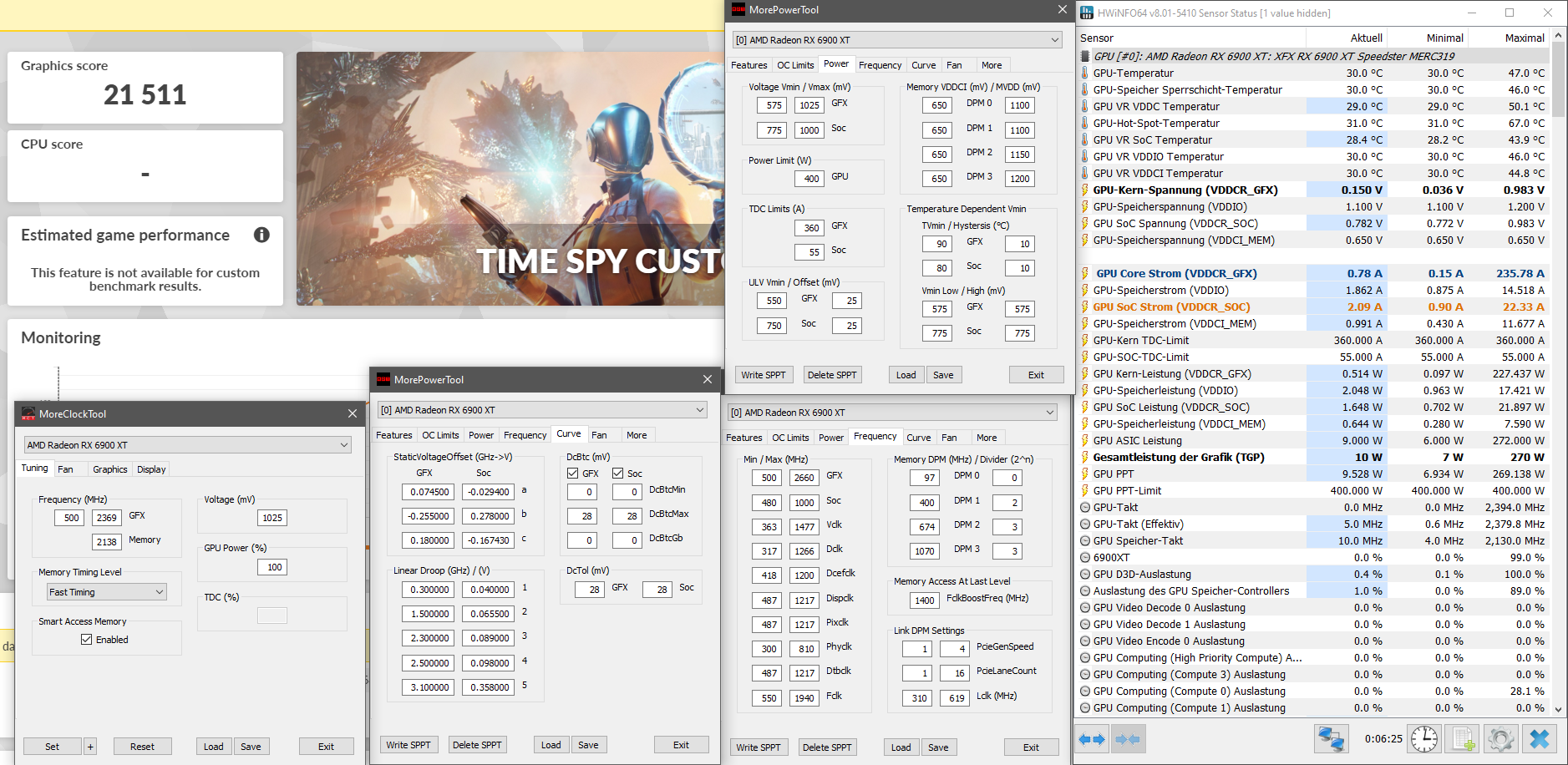Click the HWiNFO scrollbar up arrow
Viewport: 1568px width, 765px height.
(x=1558, y=36)
